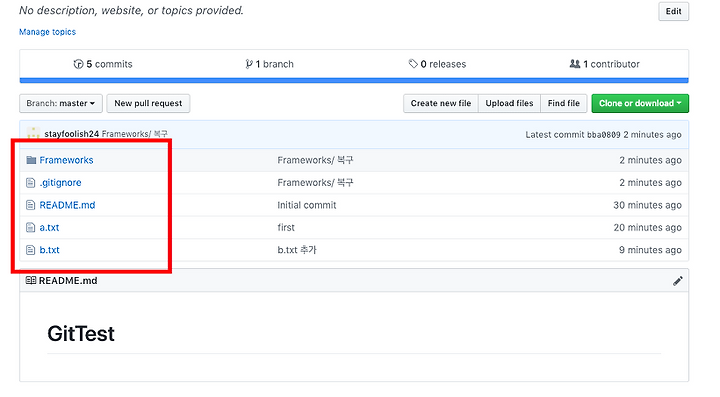Click commit message next to stayfoolish24
Screen dimensions: 720x397
(x=135, y=134)
